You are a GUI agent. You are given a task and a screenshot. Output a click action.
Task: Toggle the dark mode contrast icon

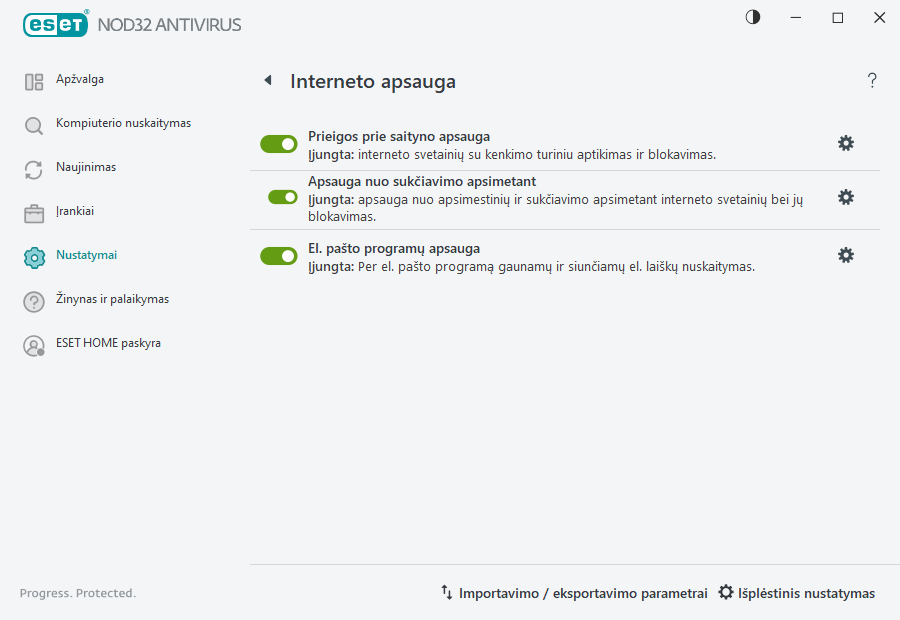point(751,17)
